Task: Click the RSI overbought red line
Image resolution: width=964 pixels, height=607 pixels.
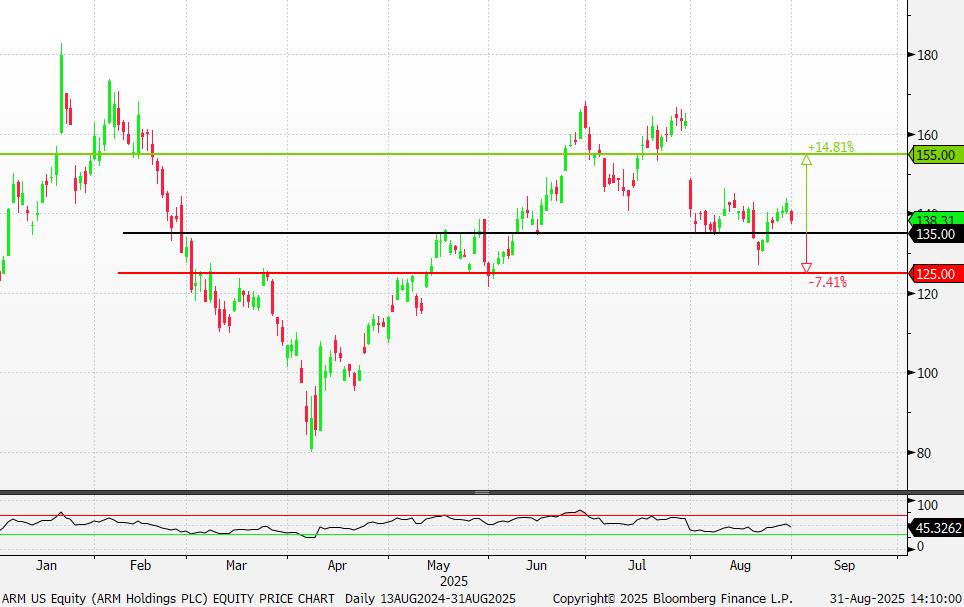Action: (x=454, y=515)
